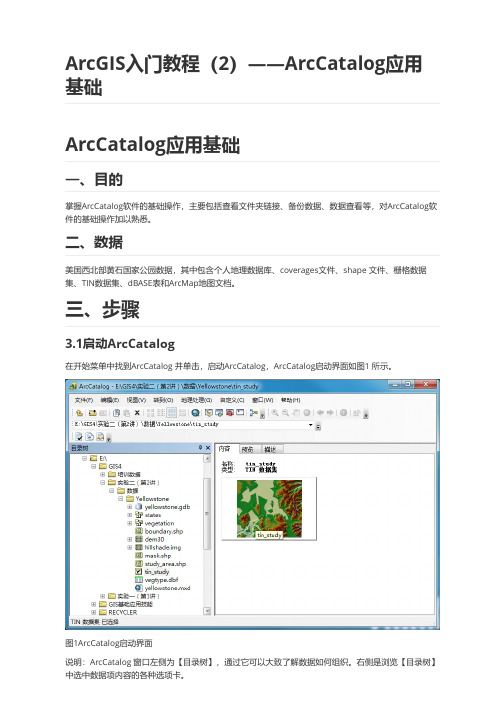
Task: Expand the RECYCLER folder node
Action: tap(94, 613)
